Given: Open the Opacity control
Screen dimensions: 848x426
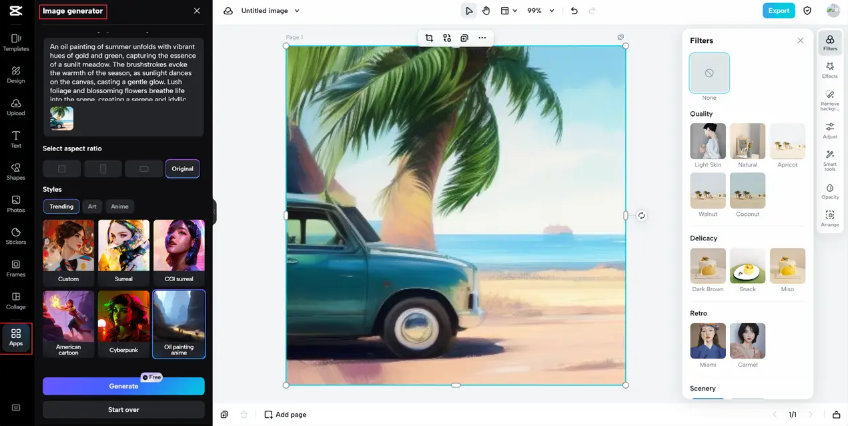Looking at the screenshot, I should click(x=830, y=191).
